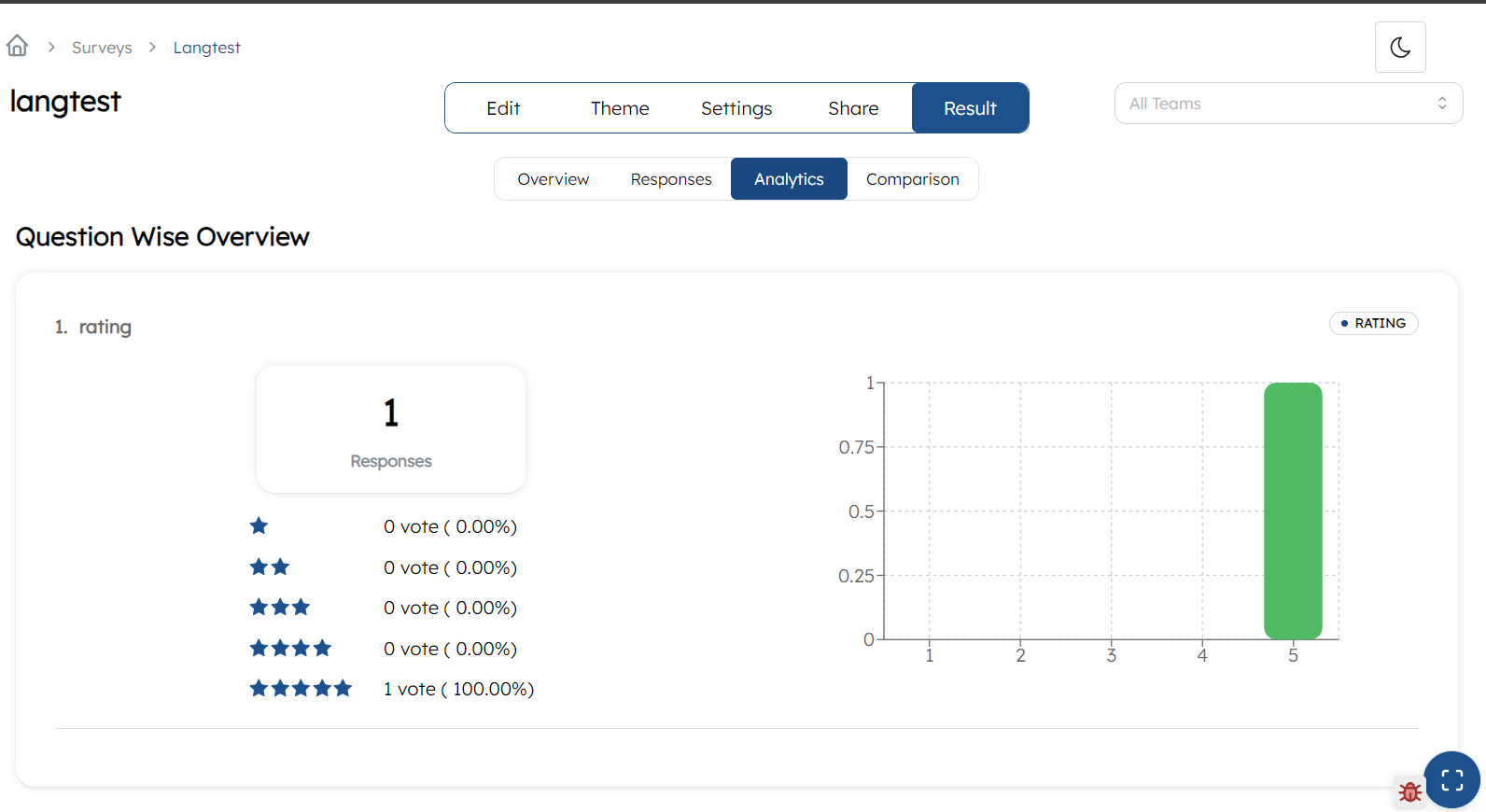
Task: Switch to the Edit tab
Action: [x=503, y=108]
